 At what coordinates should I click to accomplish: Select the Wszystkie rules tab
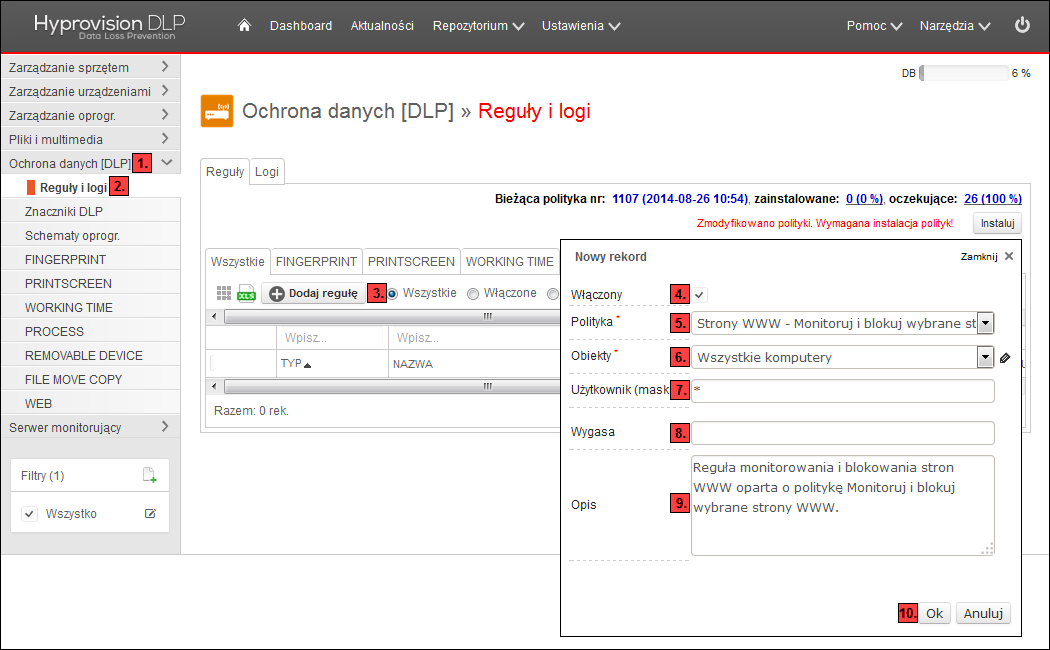point(238,262)
